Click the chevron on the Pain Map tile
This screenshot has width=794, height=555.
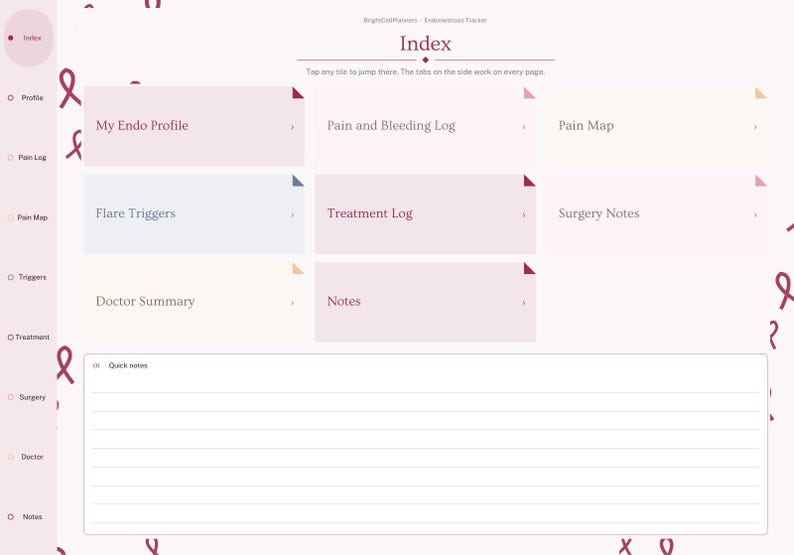(x=756, y=127)
